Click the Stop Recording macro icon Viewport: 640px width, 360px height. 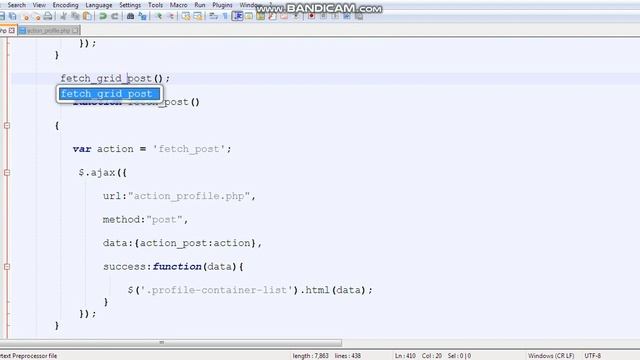pyautogui.click(x=323, y=16)
